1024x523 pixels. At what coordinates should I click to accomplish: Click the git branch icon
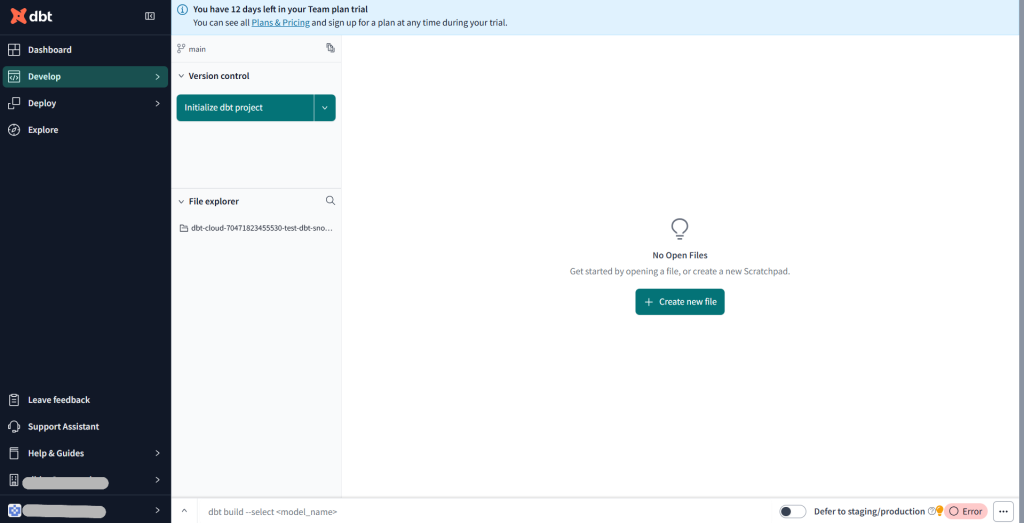point(182,48)
